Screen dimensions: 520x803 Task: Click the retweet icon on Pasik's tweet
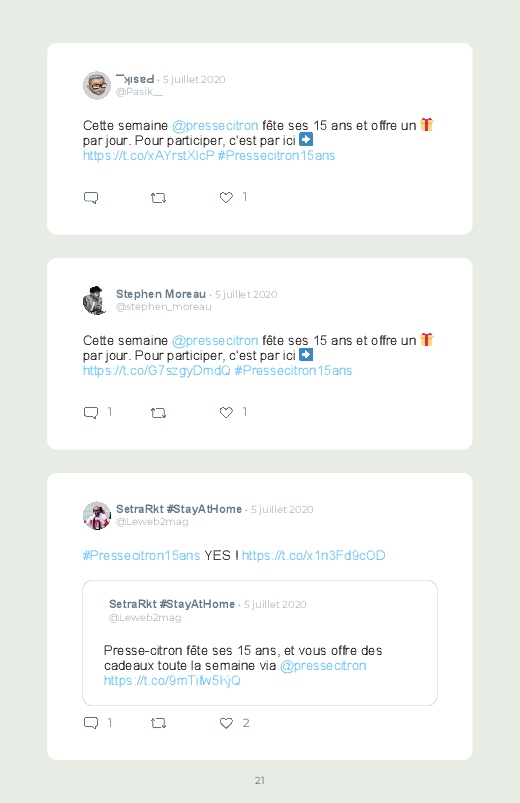[158, 198]
